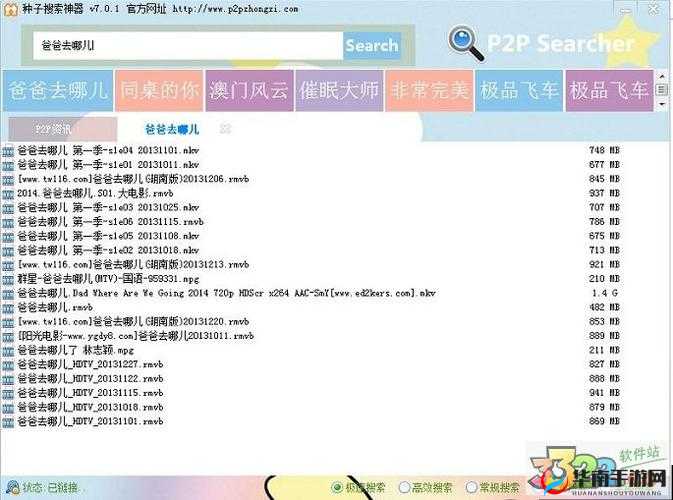
Task: Click video icon of 群星 MTV 国语 mpg row
Action: [8, 279]
